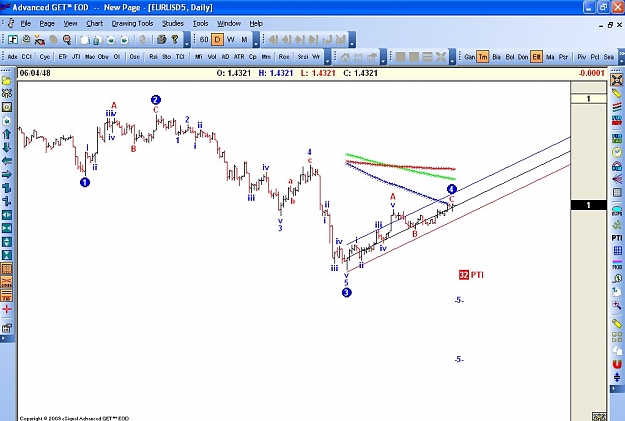Click the red cross icon in left sidebar
Image resolution: width=625 pixels, height=421 pixels.
point(7,309)
